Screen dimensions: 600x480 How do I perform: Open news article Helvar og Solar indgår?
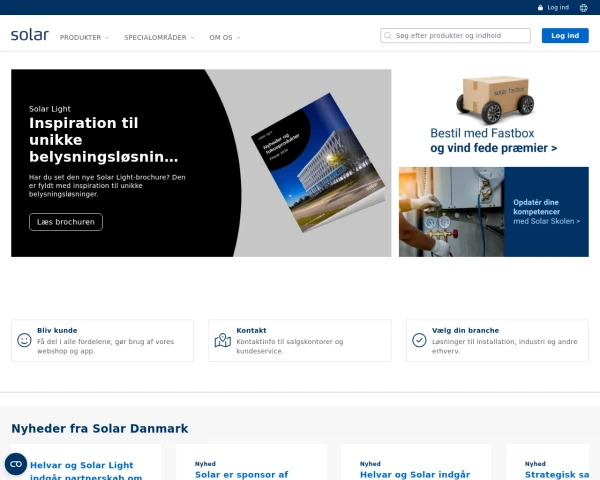click(415, 475)
